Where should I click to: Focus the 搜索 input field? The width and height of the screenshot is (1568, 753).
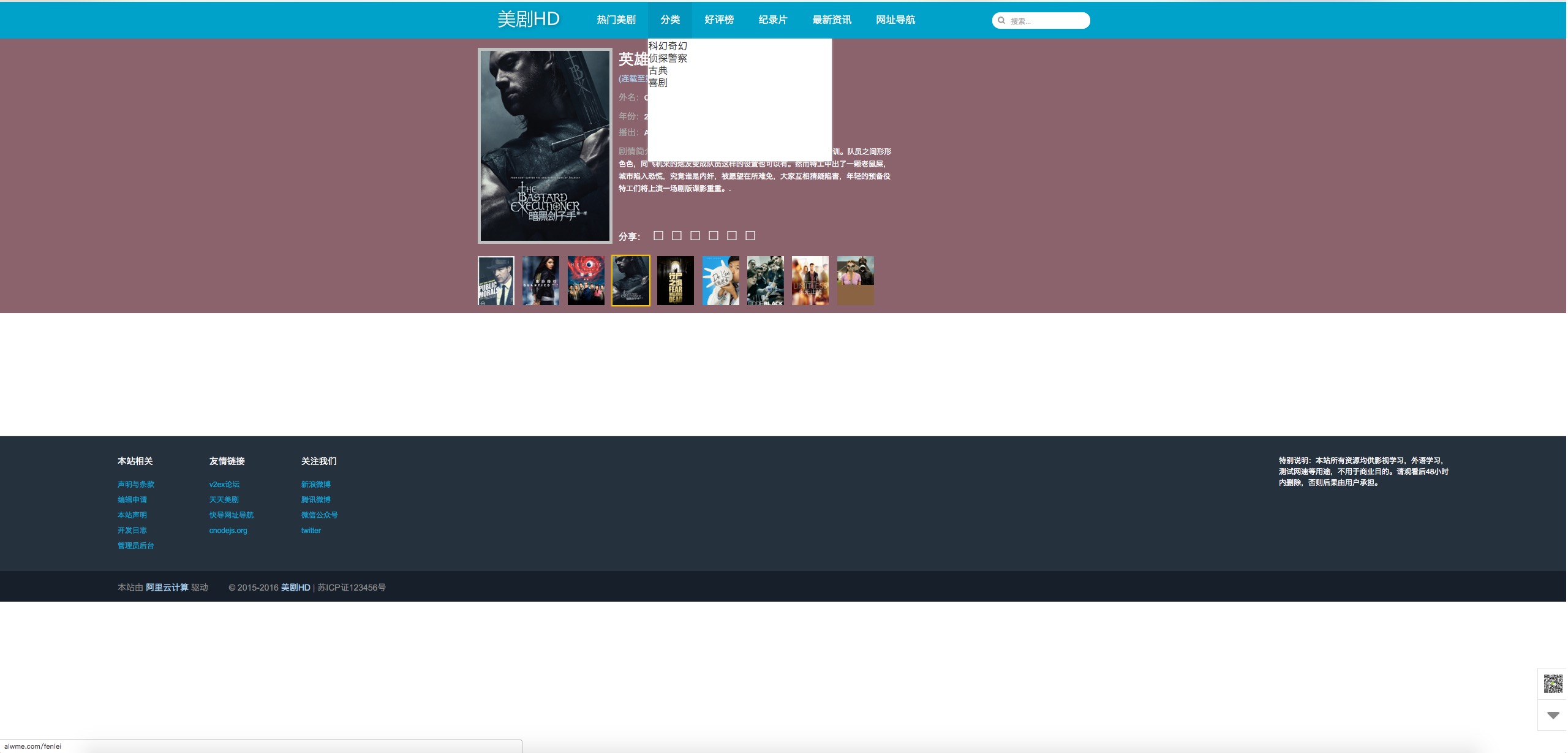click(x=1046, y=21)
